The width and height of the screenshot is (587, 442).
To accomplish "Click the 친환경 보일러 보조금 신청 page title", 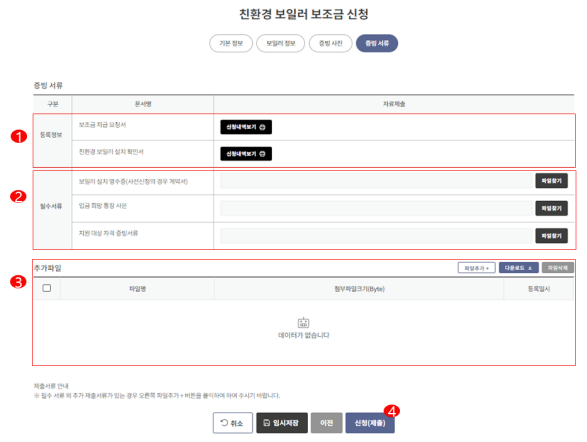I will pos(304,14).
